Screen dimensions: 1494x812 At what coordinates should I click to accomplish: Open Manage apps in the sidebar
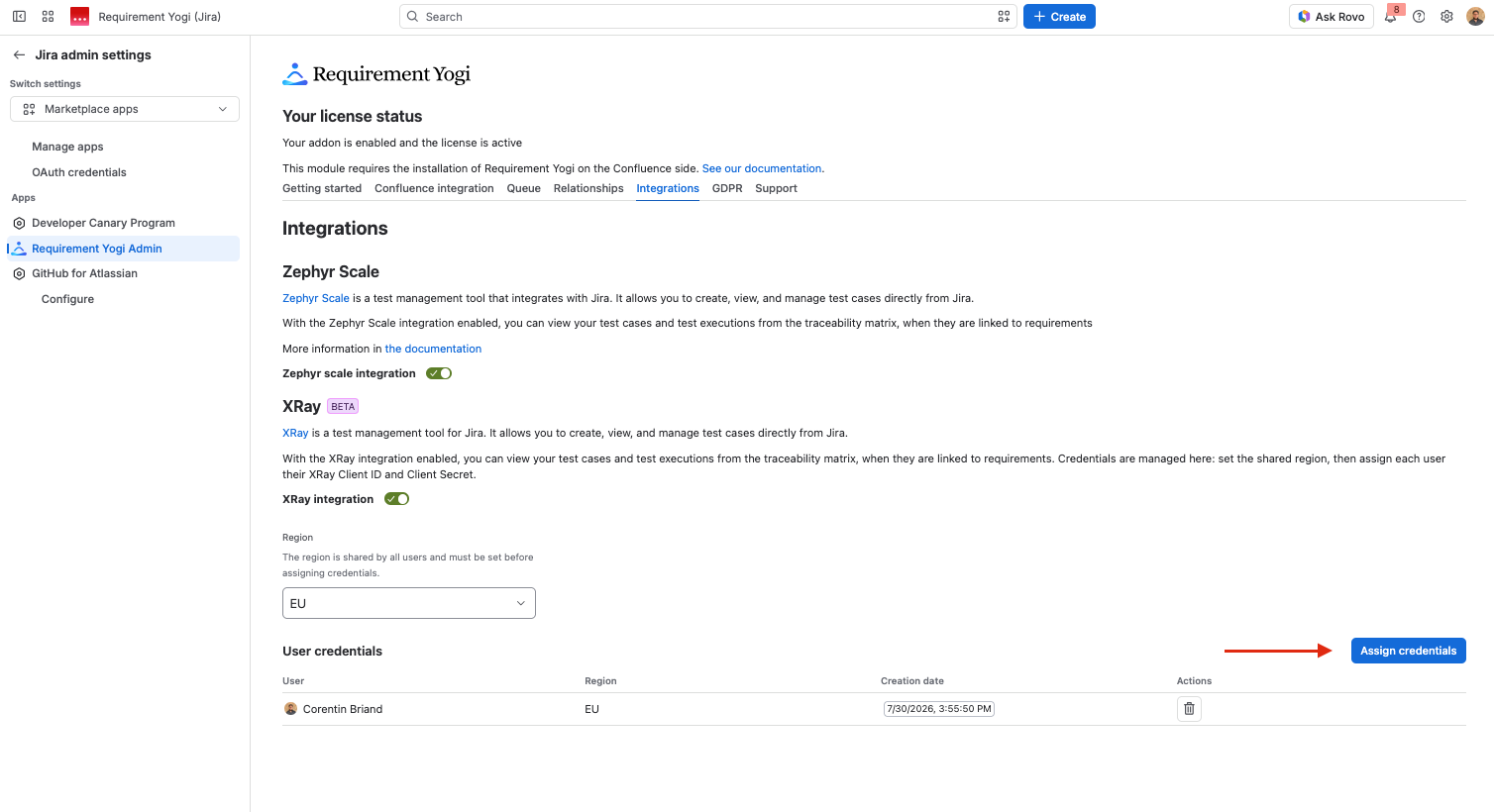coord(67,147)
